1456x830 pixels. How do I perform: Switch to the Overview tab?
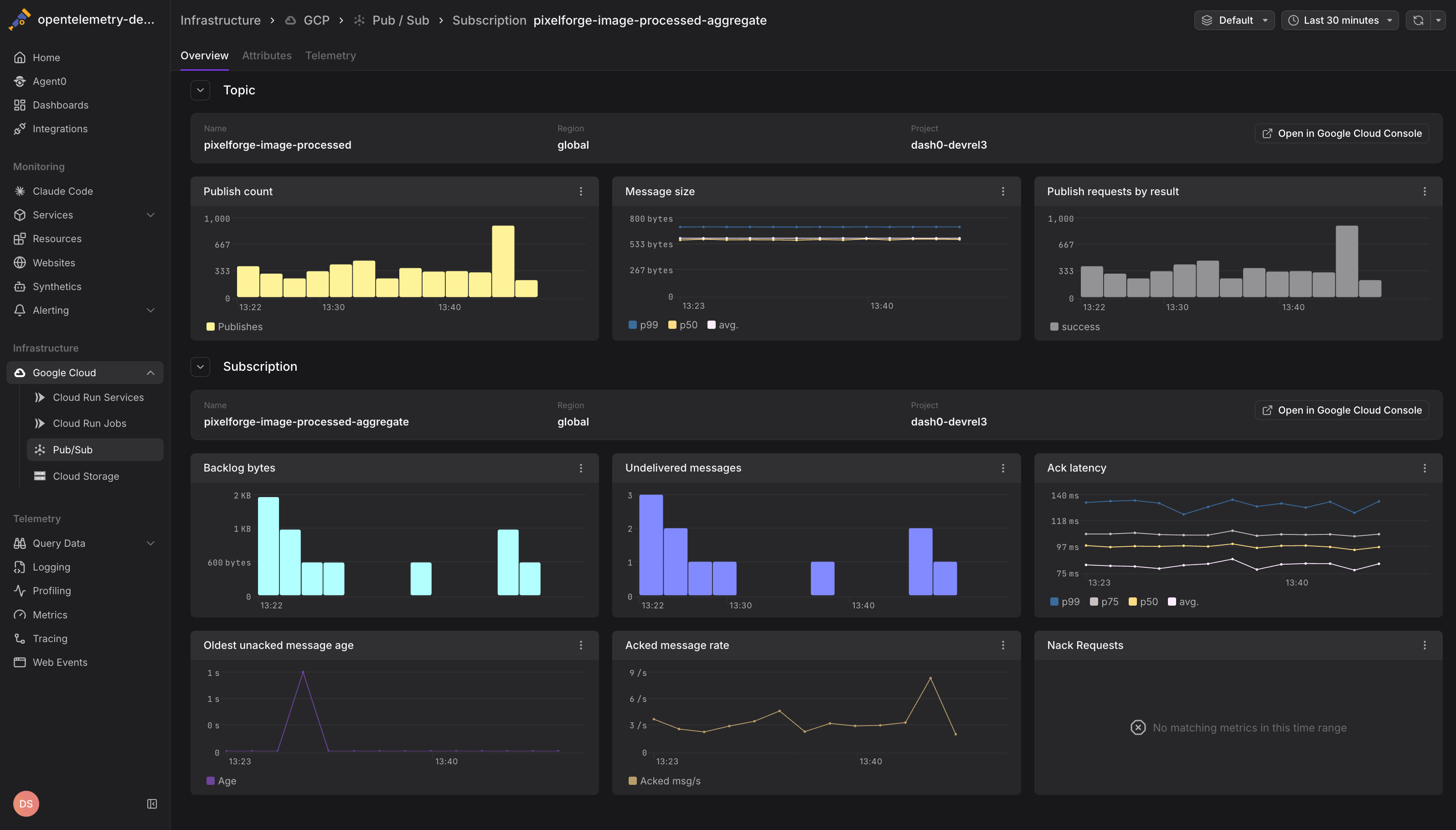[205, 56]
